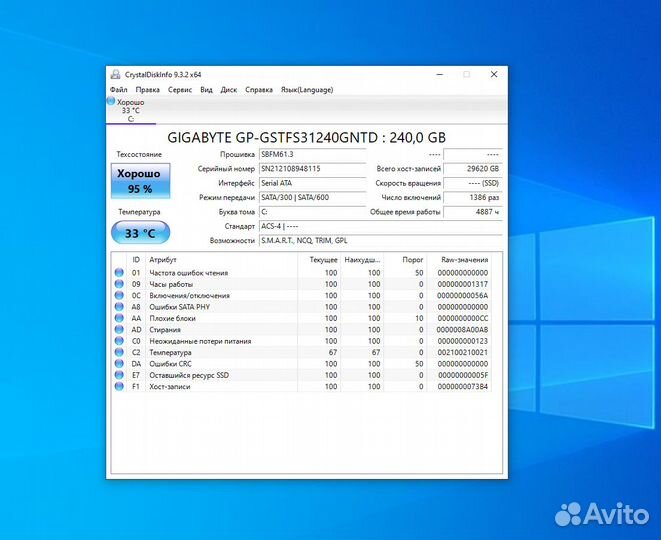
Task: Click status orb for Плохие блоки row
Action: click(120, 318)
